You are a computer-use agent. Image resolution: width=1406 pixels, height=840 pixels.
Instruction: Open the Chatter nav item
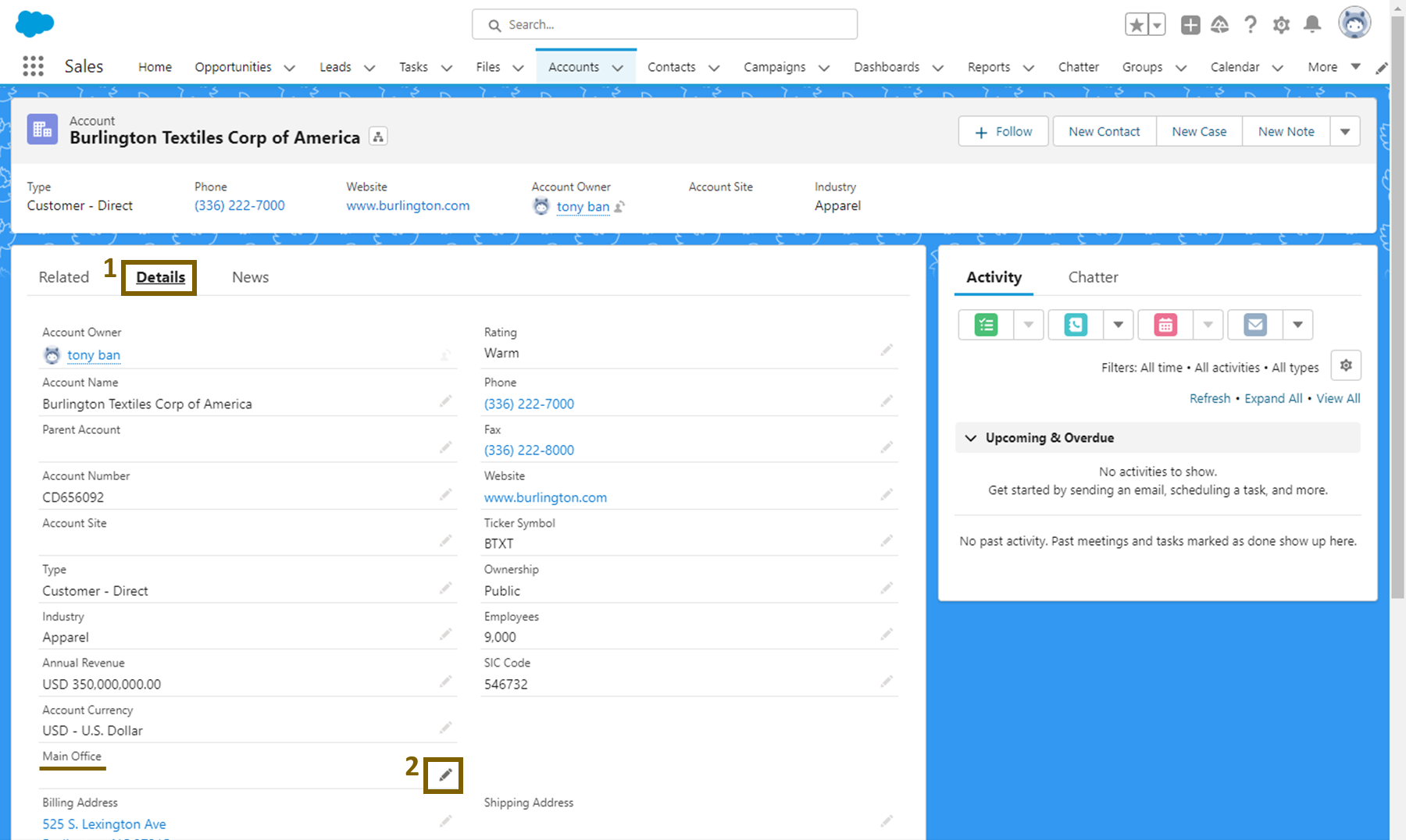pyautogui.click(x=1078, y=67)
